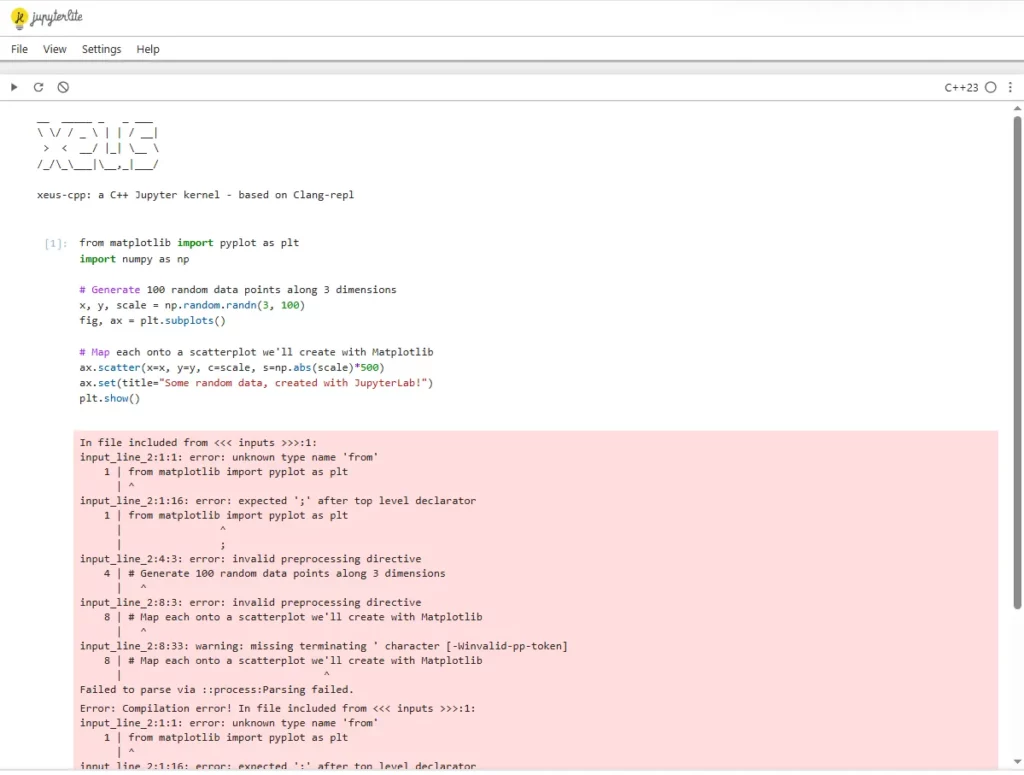Click the JupyterLite lightbulb logo

(x=18, y=17)
